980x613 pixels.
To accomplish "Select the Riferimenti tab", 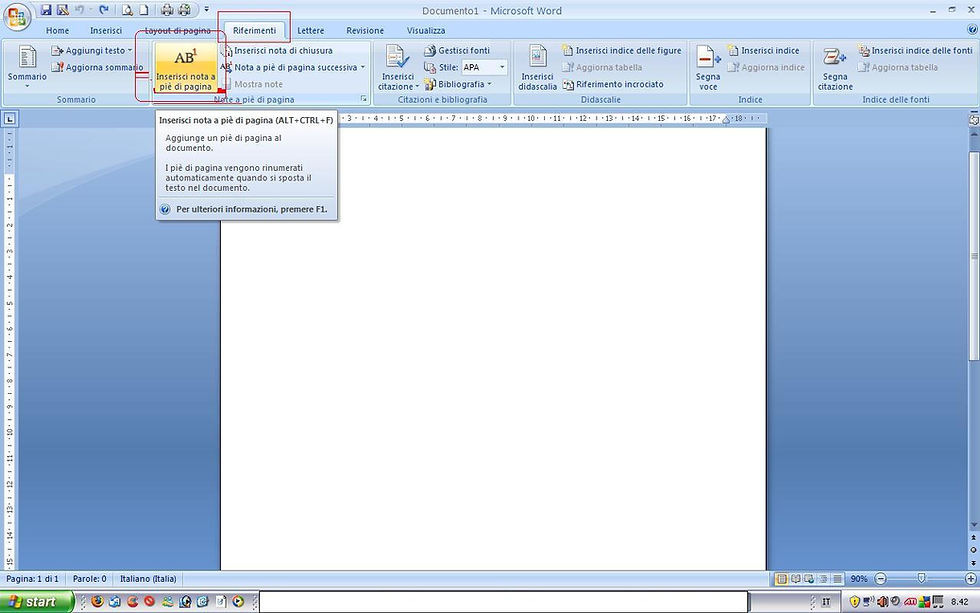I will click(254, 30).
